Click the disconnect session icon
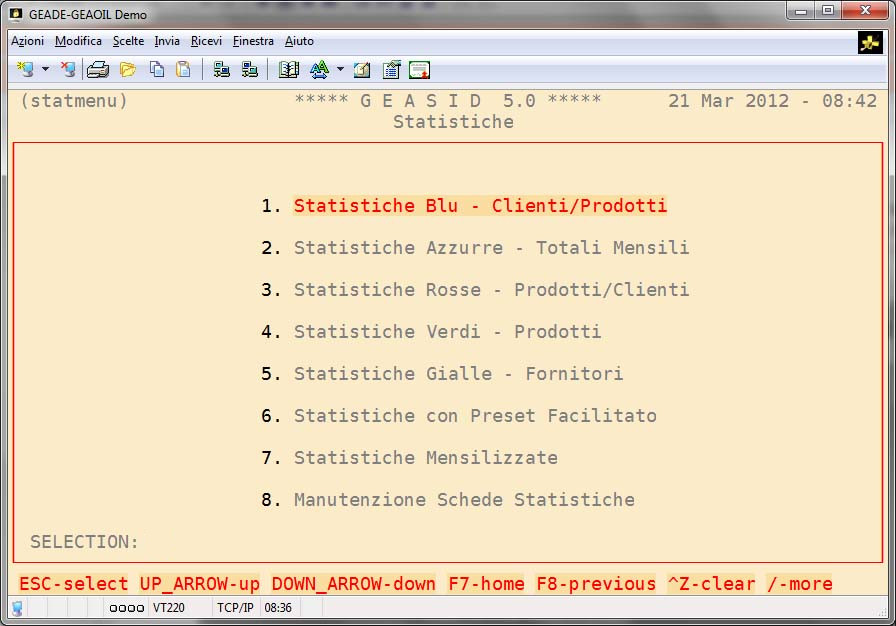Viewport: 896px width, 626px height. click(x=68, y=69)
